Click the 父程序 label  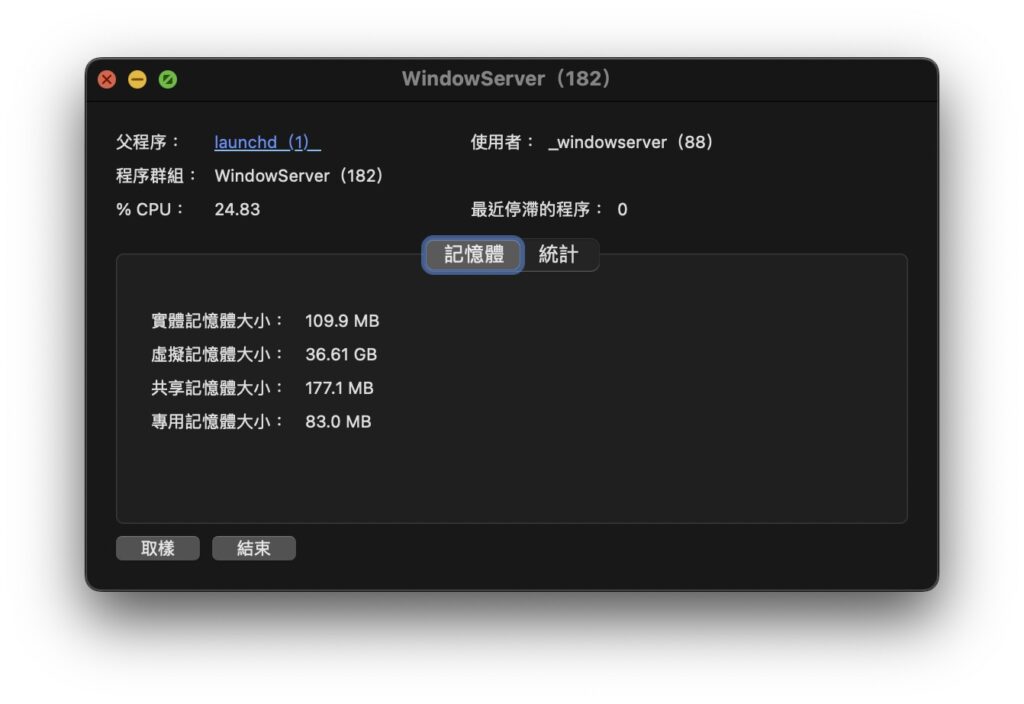coord(145,142)
